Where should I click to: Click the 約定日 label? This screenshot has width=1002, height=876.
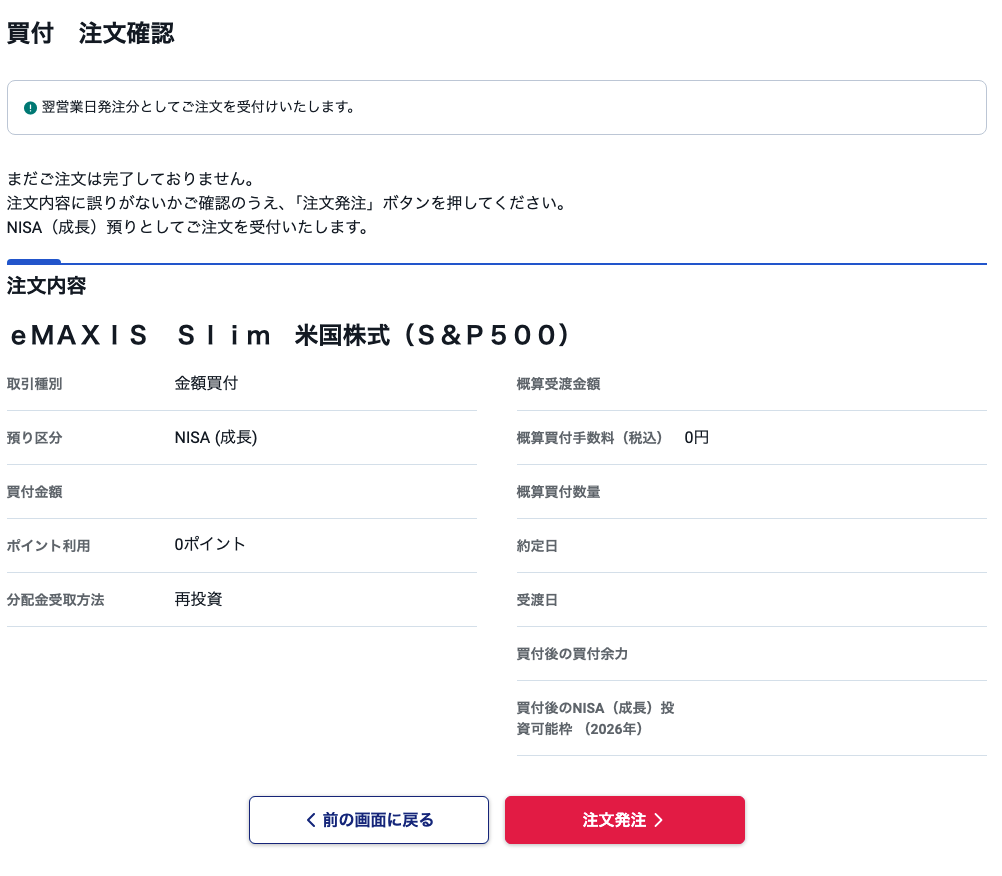click(537, 546)
